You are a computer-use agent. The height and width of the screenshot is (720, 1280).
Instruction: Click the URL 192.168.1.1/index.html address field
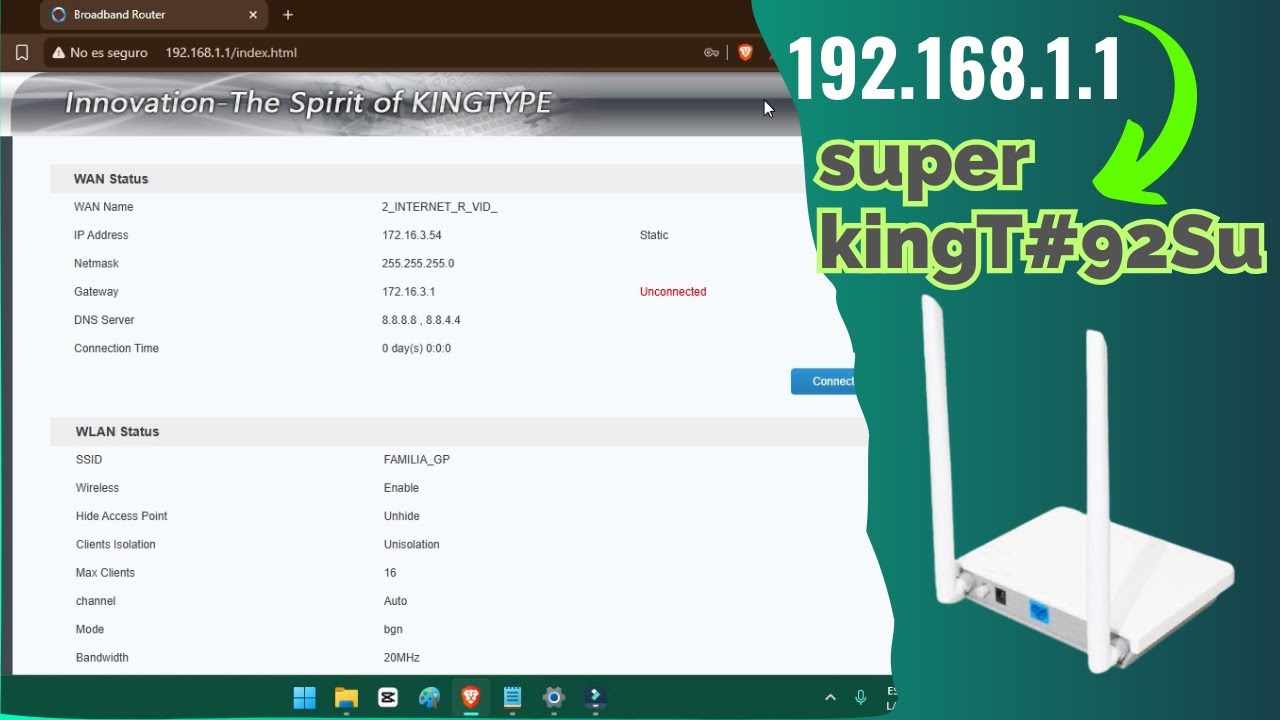point(231,53)
